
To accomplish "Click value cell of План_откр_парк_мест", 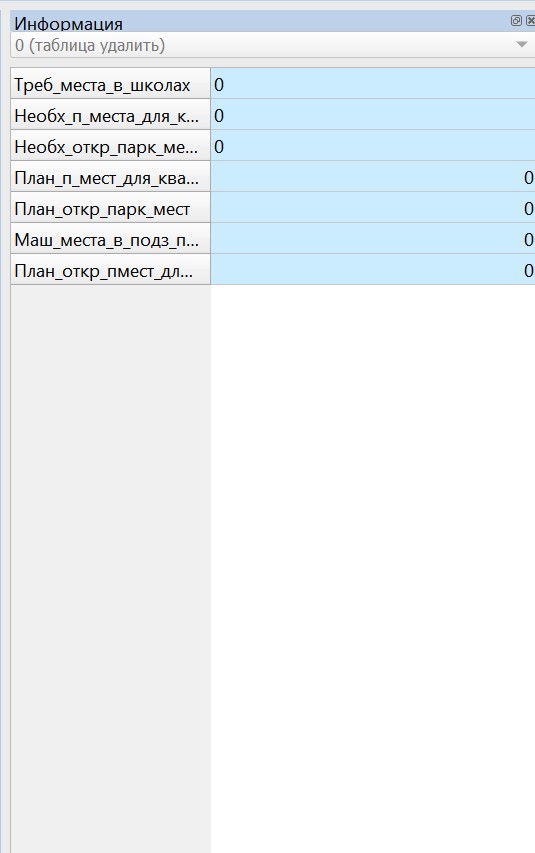I will tap(373, 208).
